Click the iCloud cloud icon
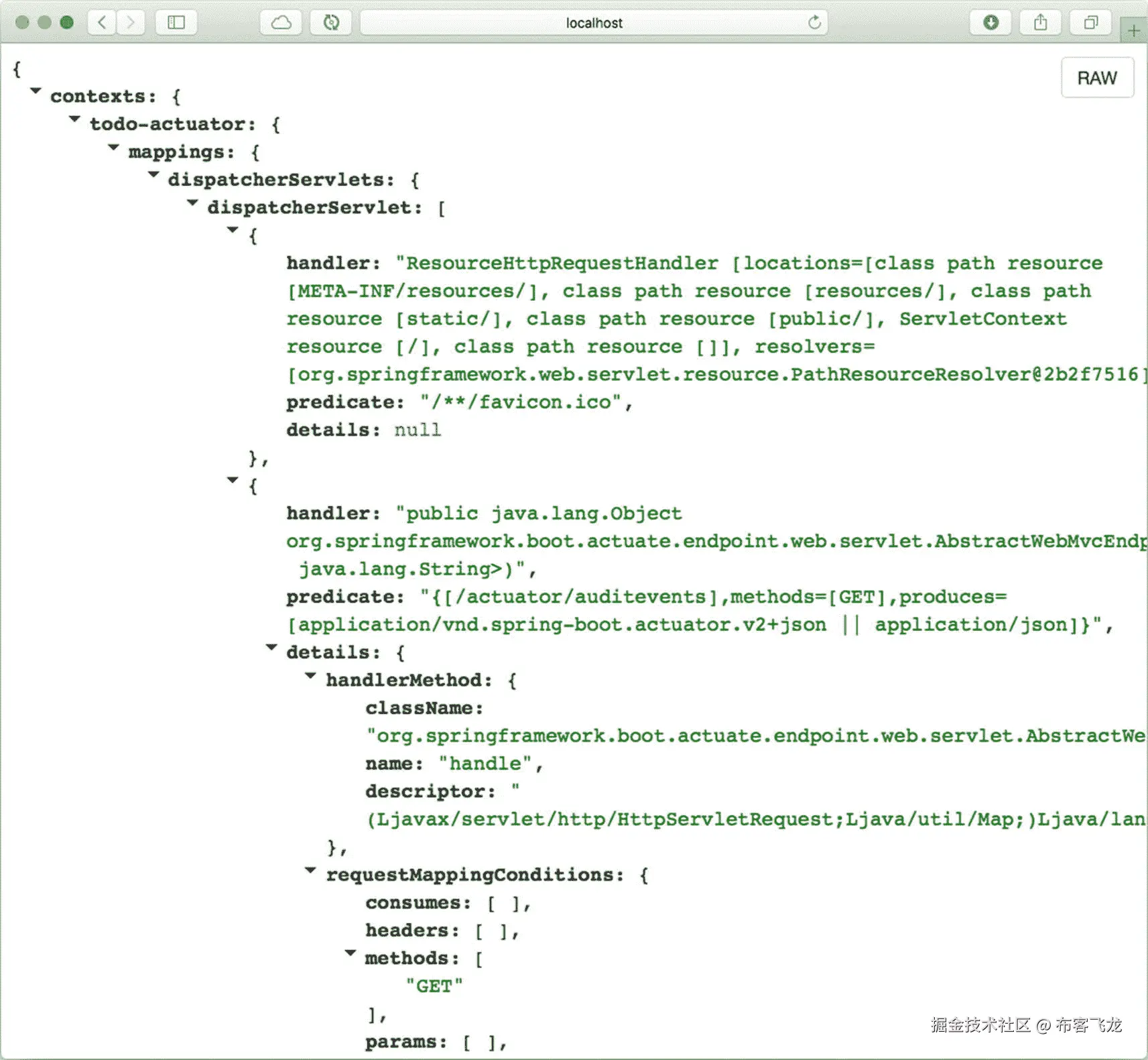The image size is (1148, 1060). pyautogui.click(x=281, y=22)
